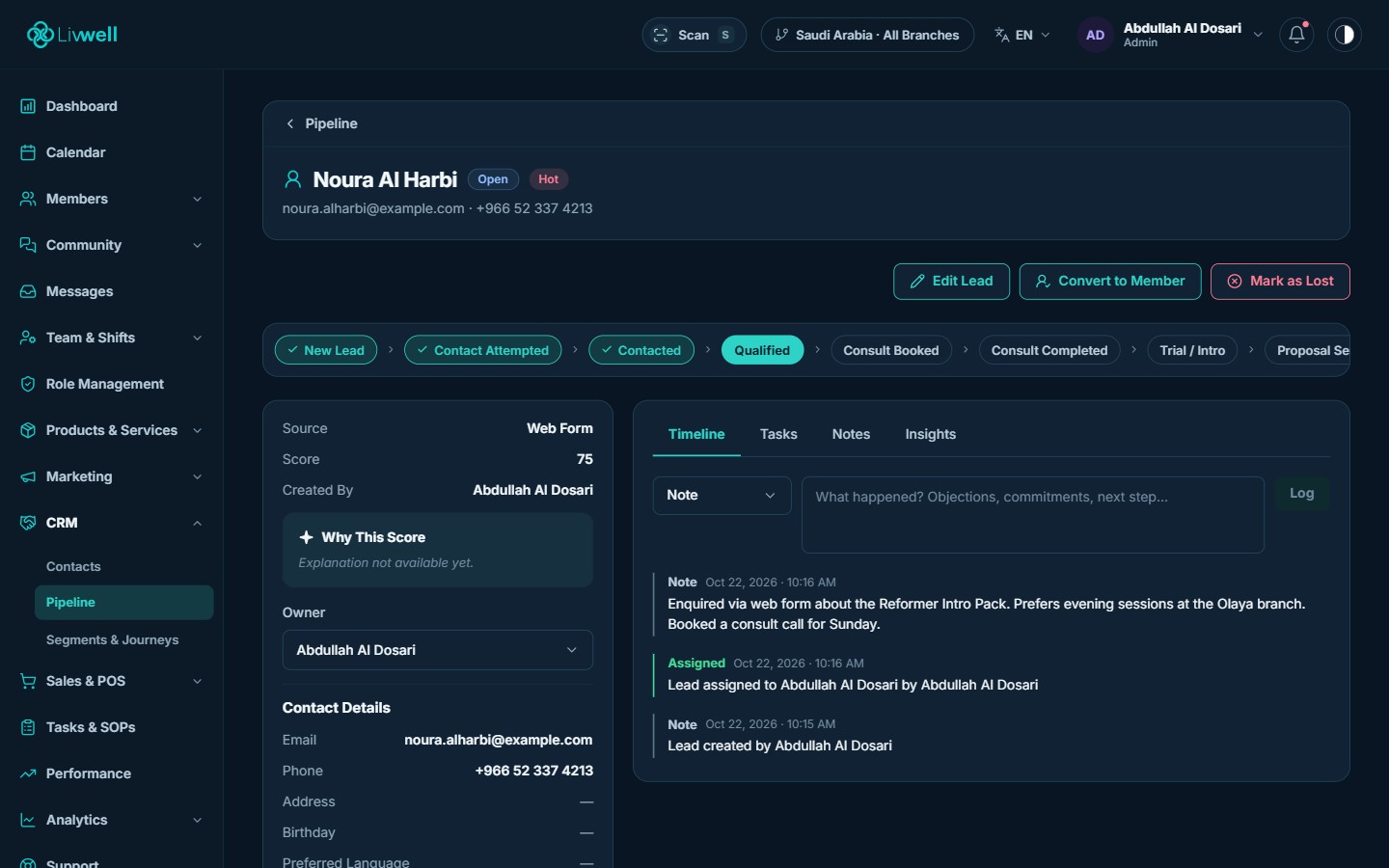
Task: Click the Messages inbox icon
Action: tap(28, 291)
